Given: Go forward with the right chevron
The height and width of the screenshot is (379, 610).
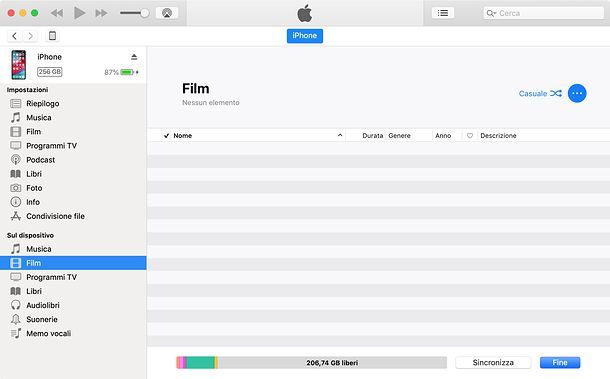Looking at the screenshot, I should [x=30, y=36].
